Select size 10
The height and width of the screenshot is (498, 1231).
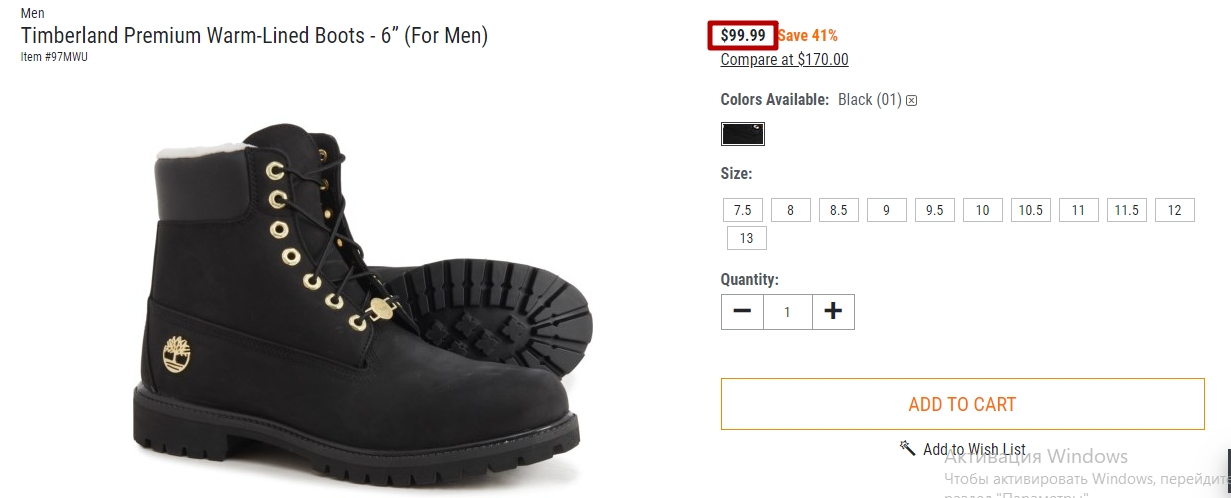pyautogui.click(x=983, y=210)
